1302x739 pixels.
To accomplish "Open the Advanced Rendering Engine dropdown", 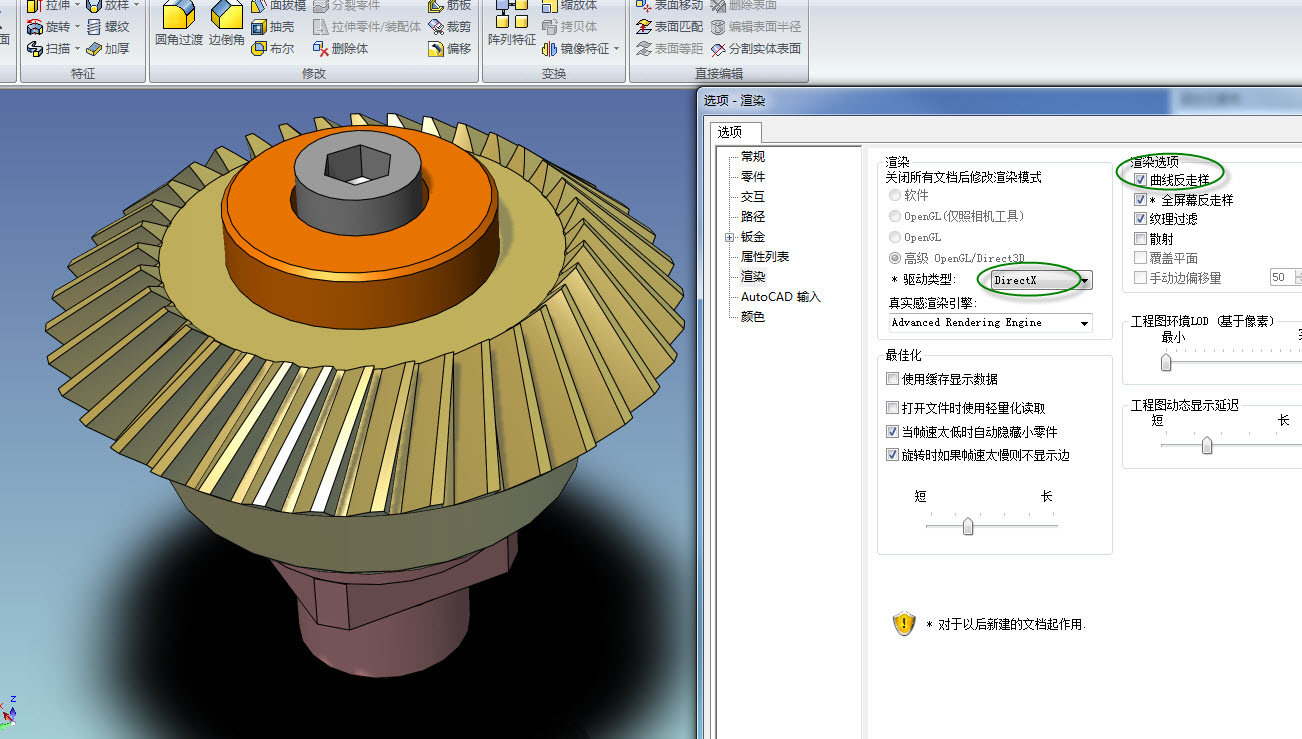I will coord(1084,323).
